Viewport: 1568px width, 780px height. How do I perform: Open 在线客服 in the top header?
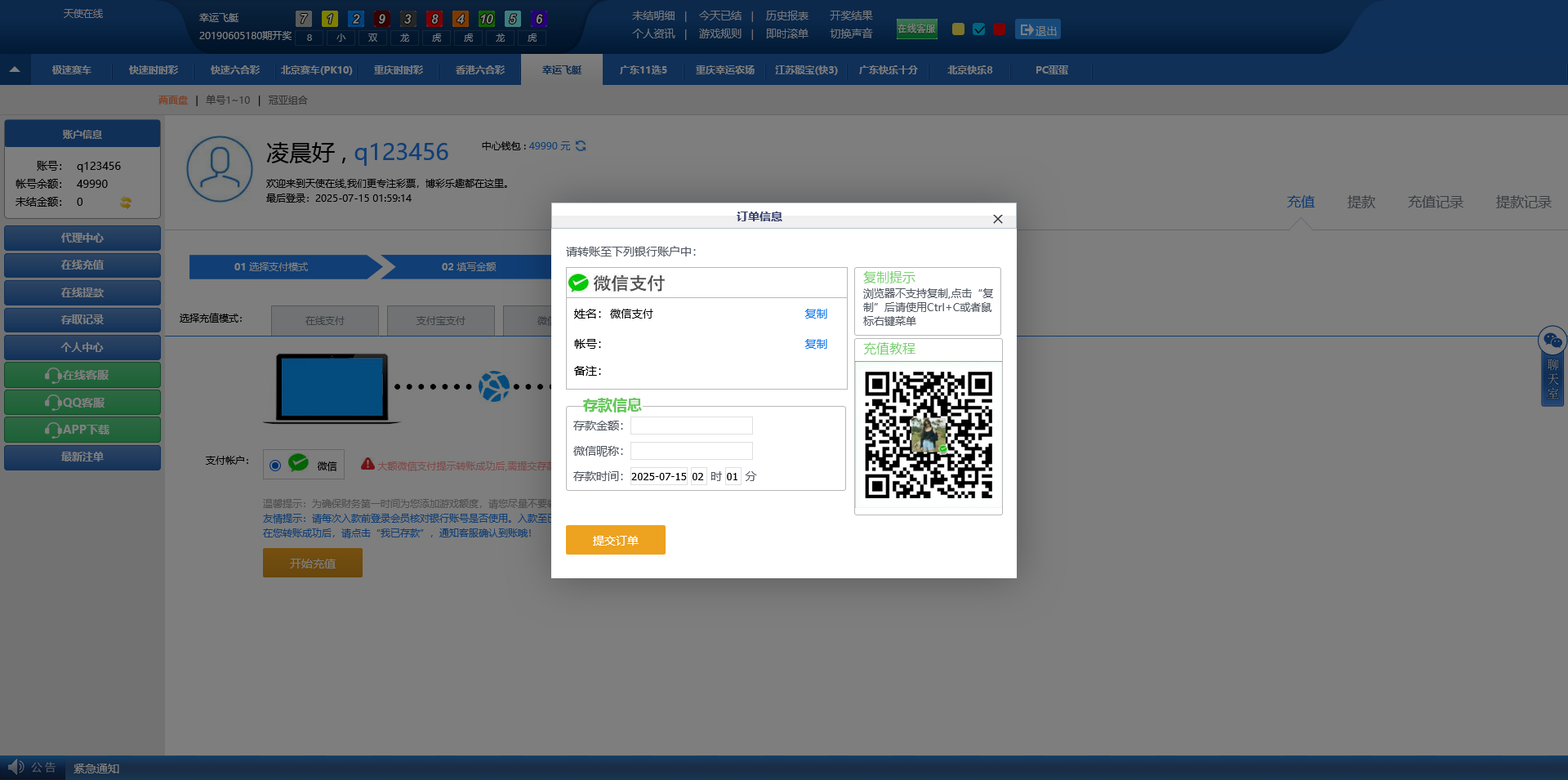(x=916, y=29)
